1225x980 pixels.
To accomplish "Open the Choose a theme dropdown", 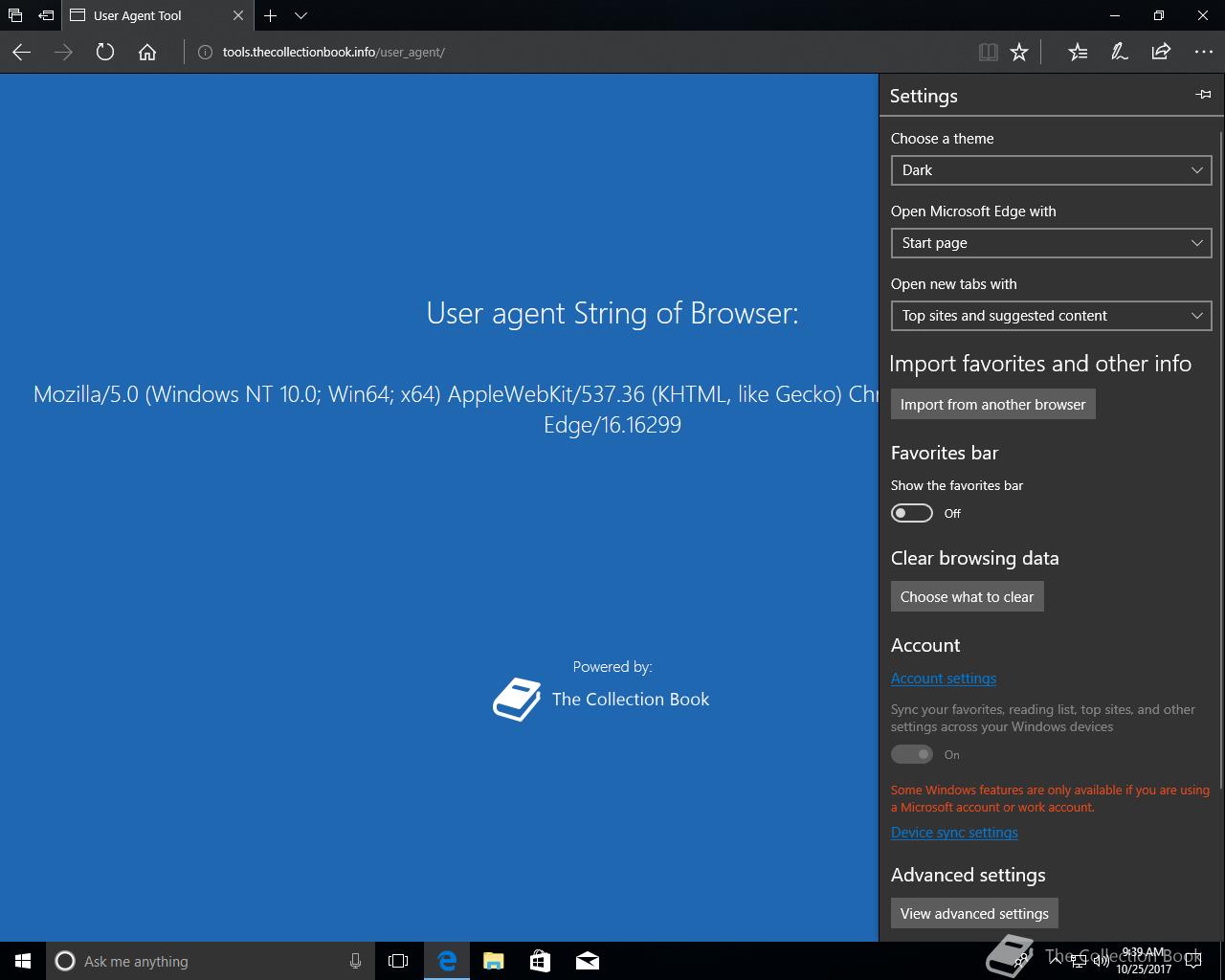I will click(1051, 170).
